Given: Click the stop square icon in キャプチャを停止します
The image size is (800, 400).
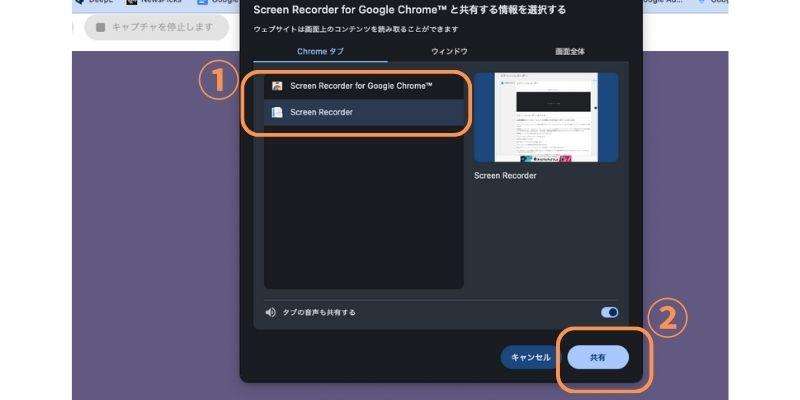Looking at the screenshot, I should click(x=101, y=28).
